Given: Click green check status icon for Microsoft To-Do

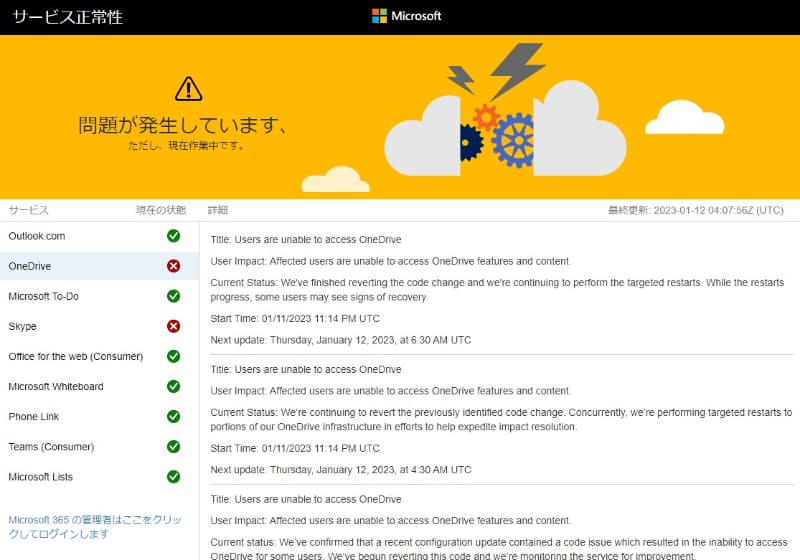Looking at the screenshot, I should coord(173,296).
